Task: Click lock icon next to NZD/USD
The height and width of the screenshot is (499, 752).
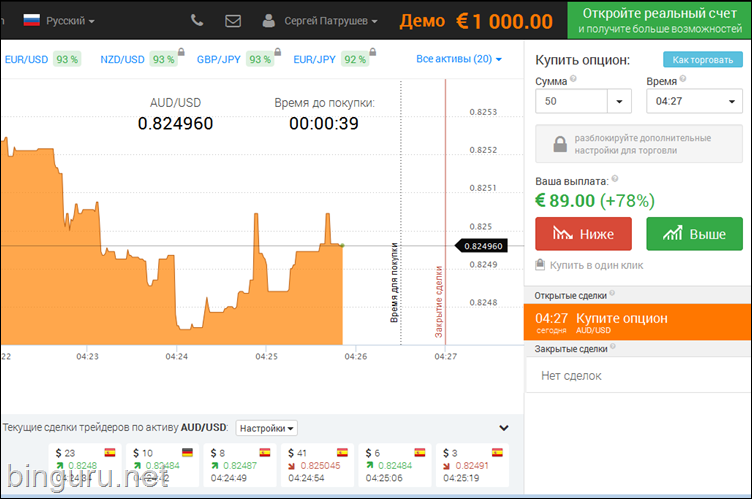Action: (x=180, y=51)
